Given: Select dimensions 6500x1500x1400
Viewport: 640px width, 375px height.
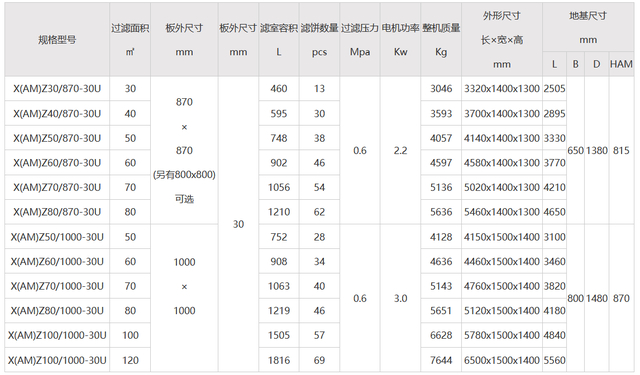Looking at the screenshot, I should pos(502,360).
